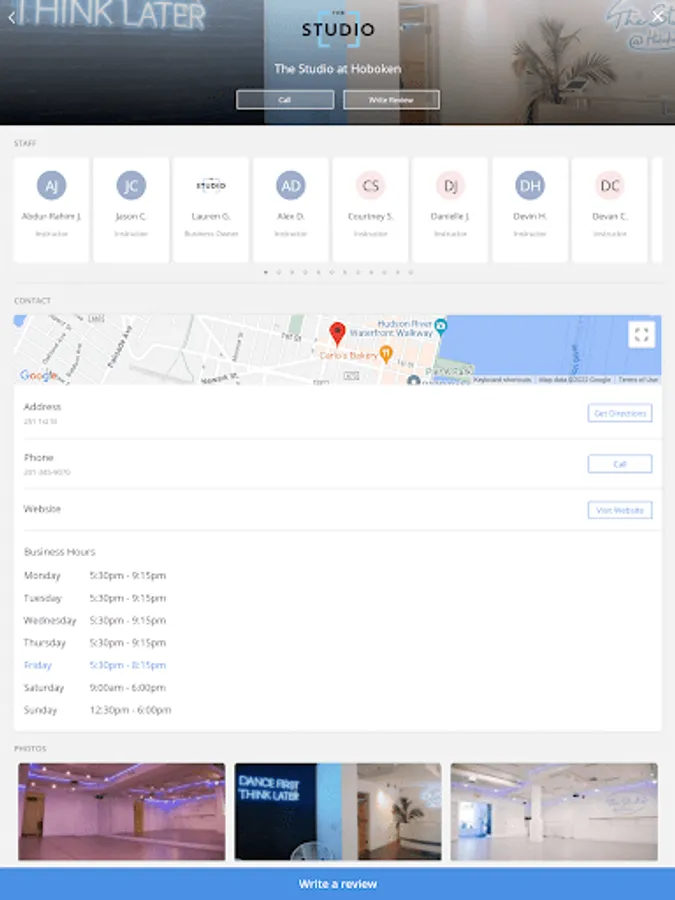Select Courtney S. staff name text

point(370,216)
